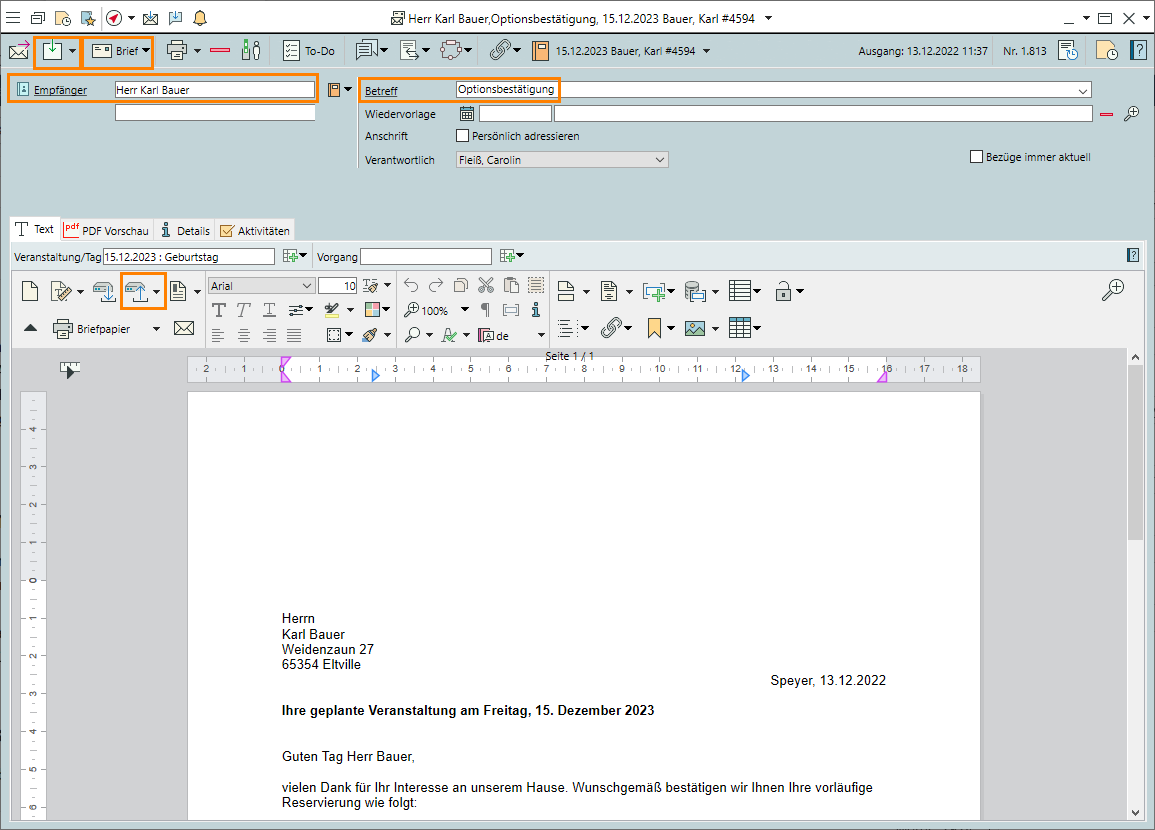Expand the Verantwortlich 'Fleiß, Carolin' dropdown

(x=659, y=160)
